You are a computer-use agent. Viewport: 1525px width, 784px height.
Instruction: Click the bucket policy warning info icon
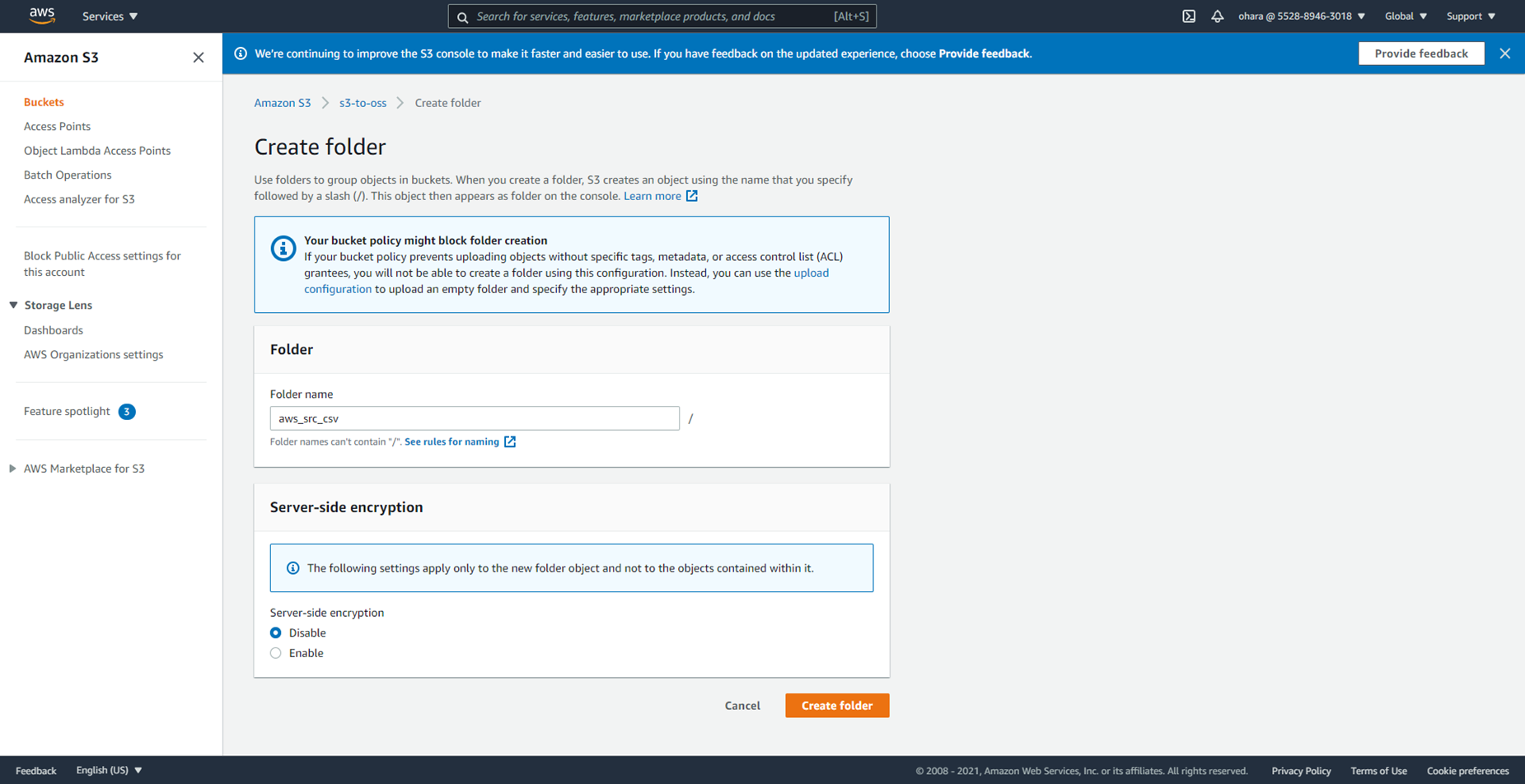coord(283,248)
